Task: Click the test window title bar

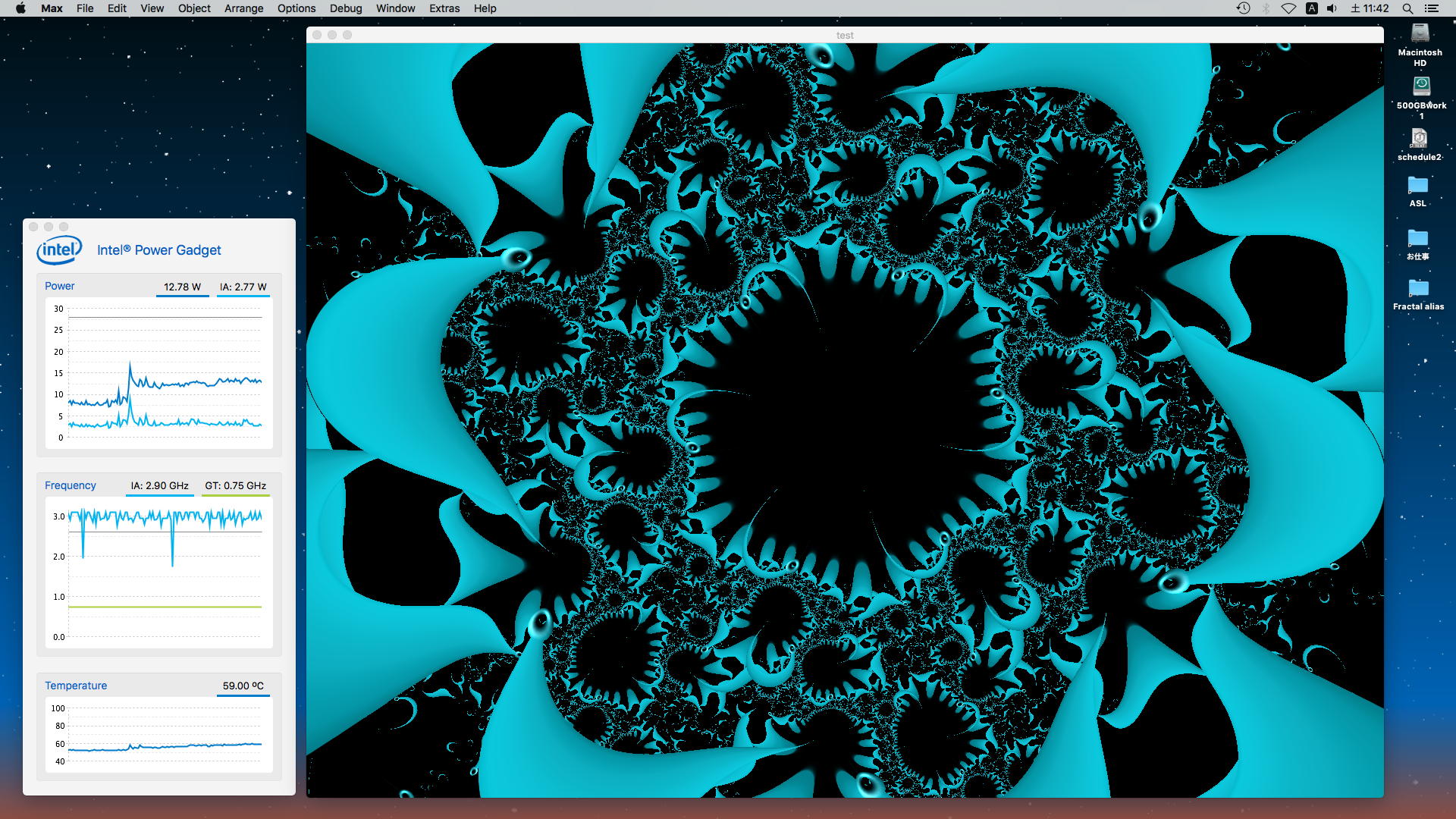Action: click(845, 35)
